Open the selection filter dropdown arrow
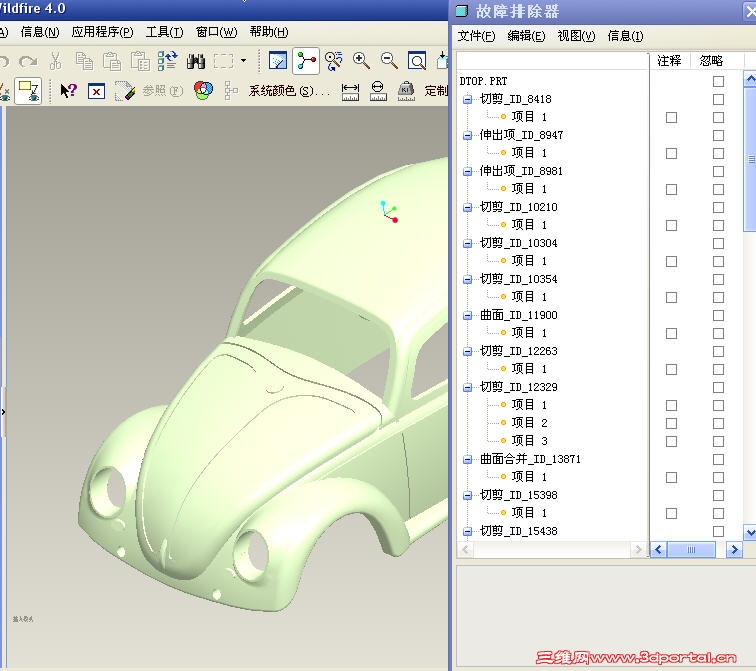 coord(243,61)
